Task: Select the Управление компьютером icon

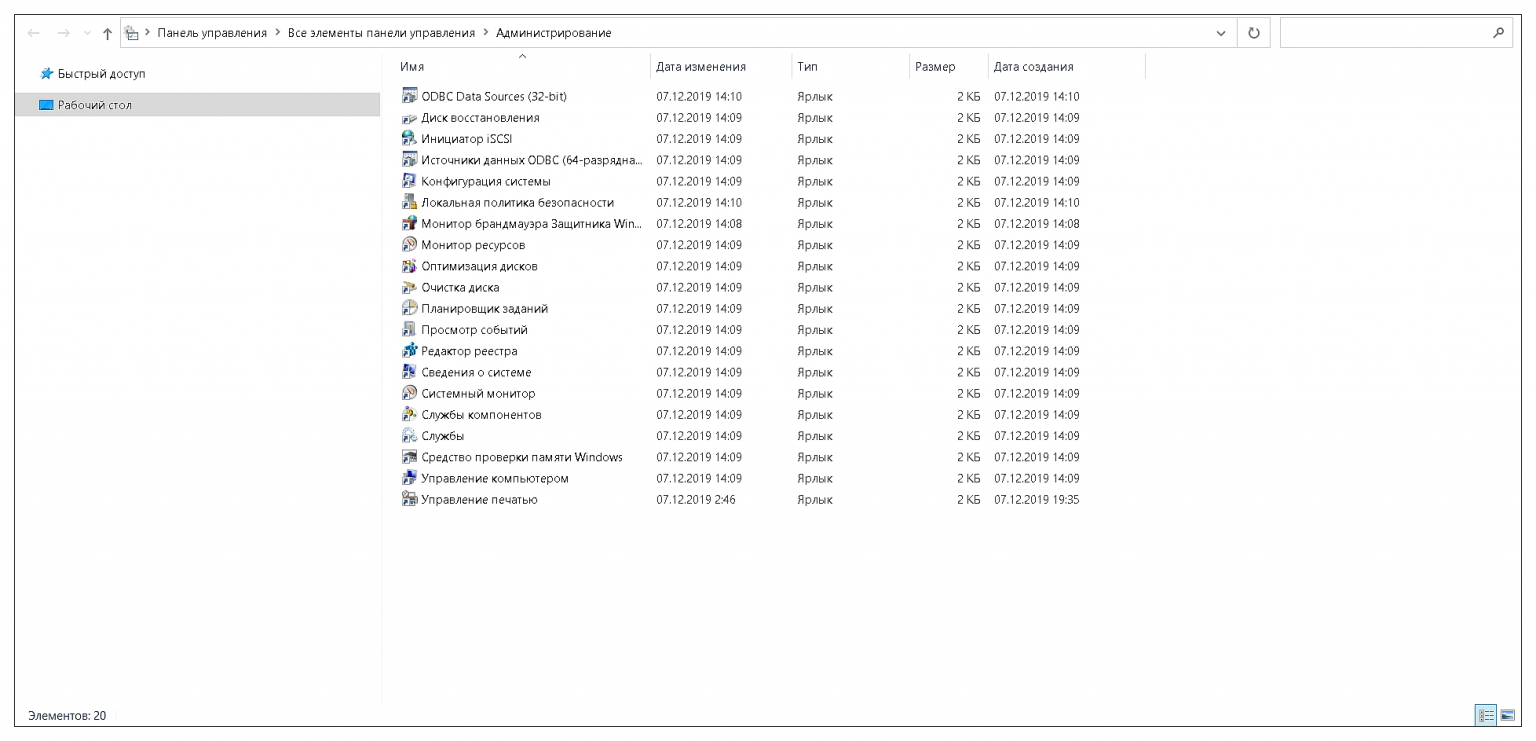Action: pos(408,479)
